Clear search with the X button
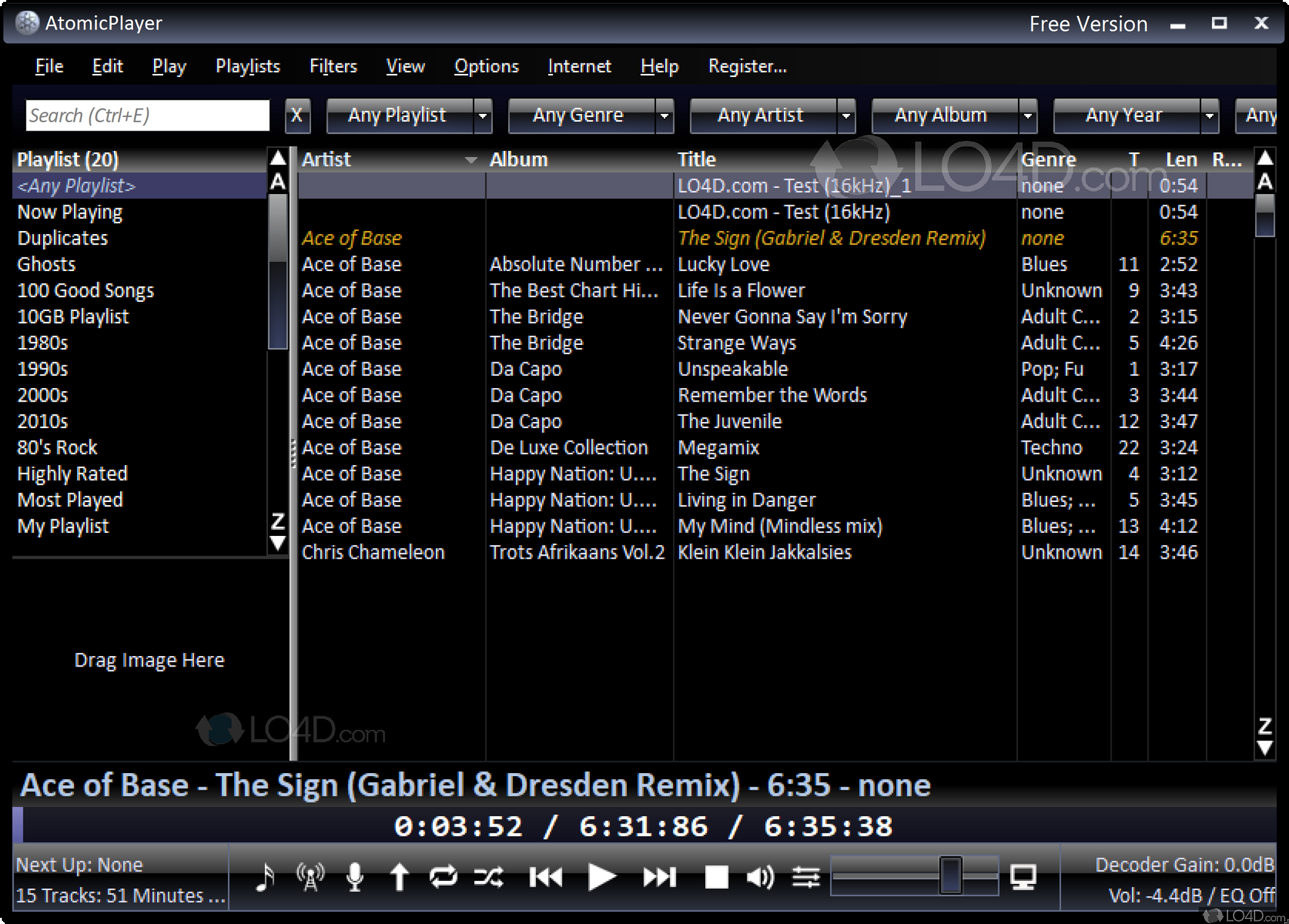Screen dimensions: 1289x924 (297, 115)
